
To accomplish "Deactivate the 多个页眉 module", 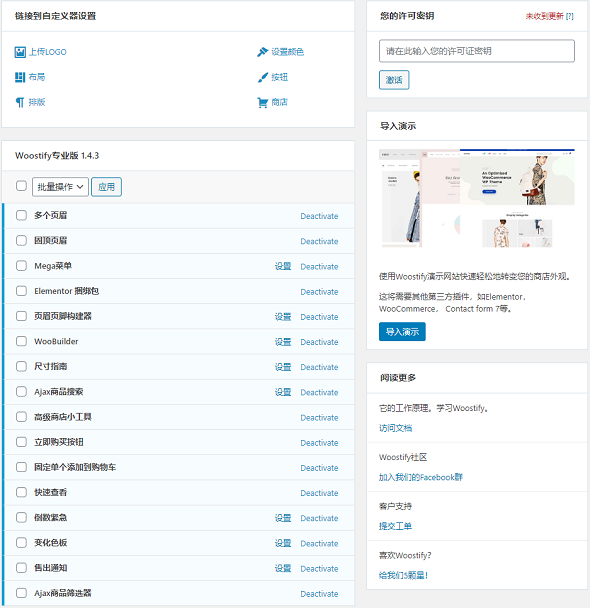I will coord(319,216).
